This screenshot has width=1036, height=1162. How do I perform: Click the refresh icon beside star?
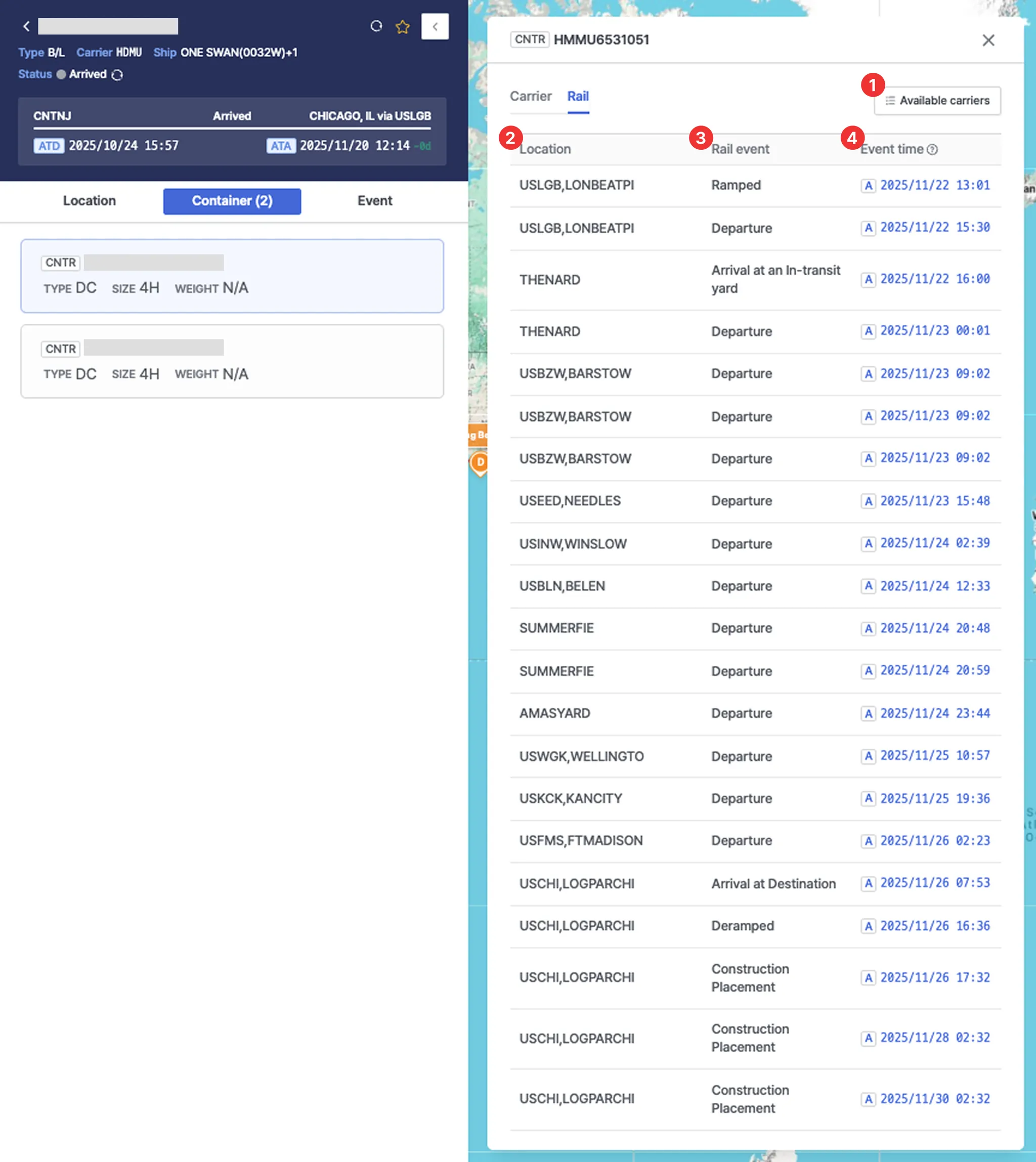point(376,26)
